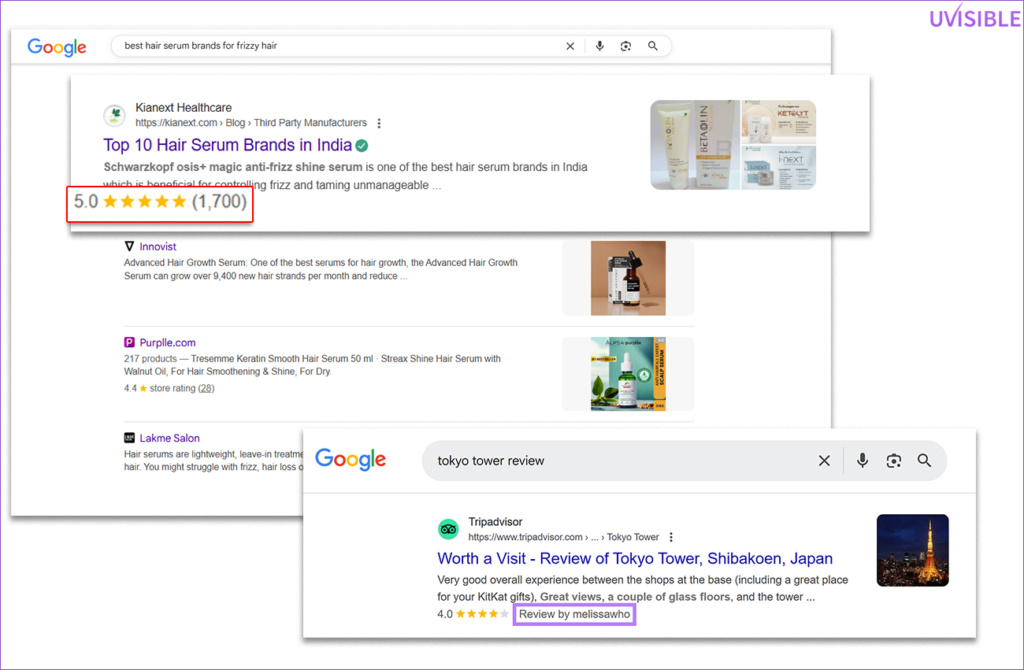Open Google Lens in the tokyo tower search bar
1024x670 pixels.
click(893, 460)
